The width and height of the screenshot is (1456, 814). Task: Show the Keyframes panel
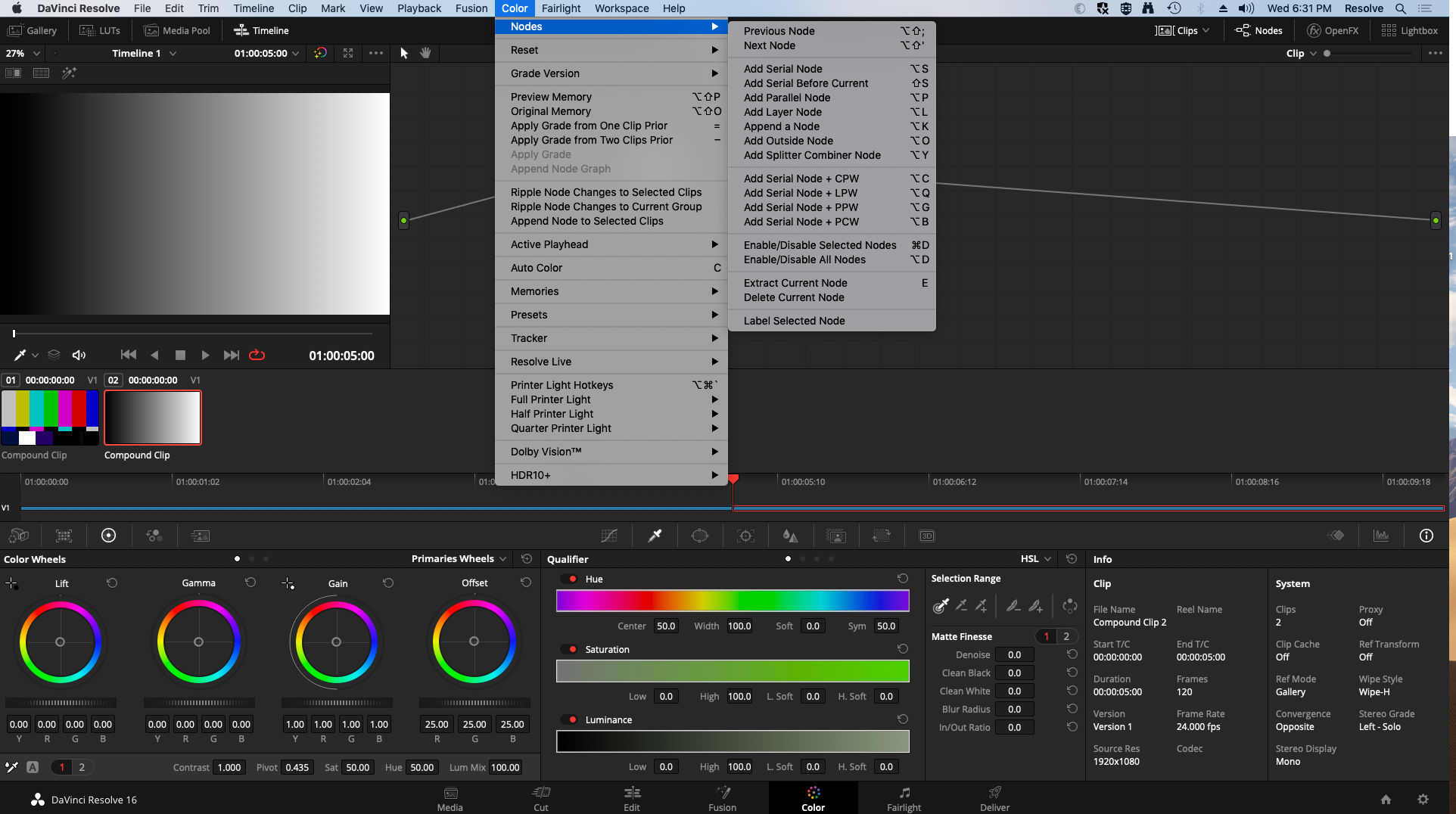[1336, 536]
